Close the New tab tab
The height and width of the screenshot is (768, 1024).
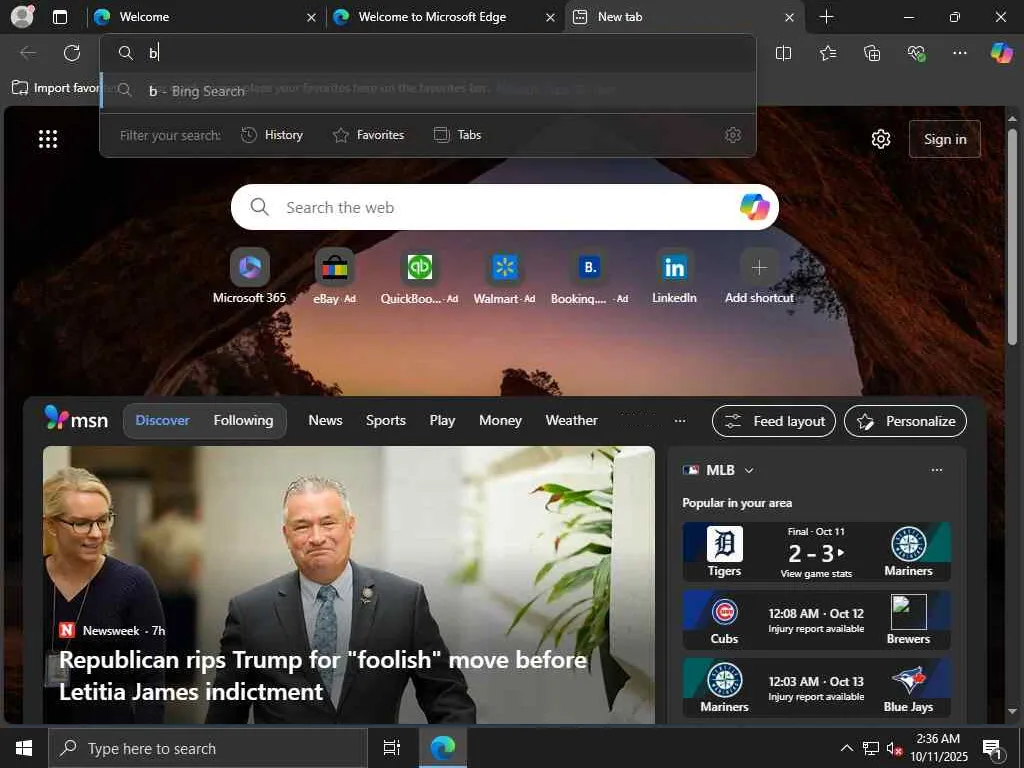coord(790,18)
